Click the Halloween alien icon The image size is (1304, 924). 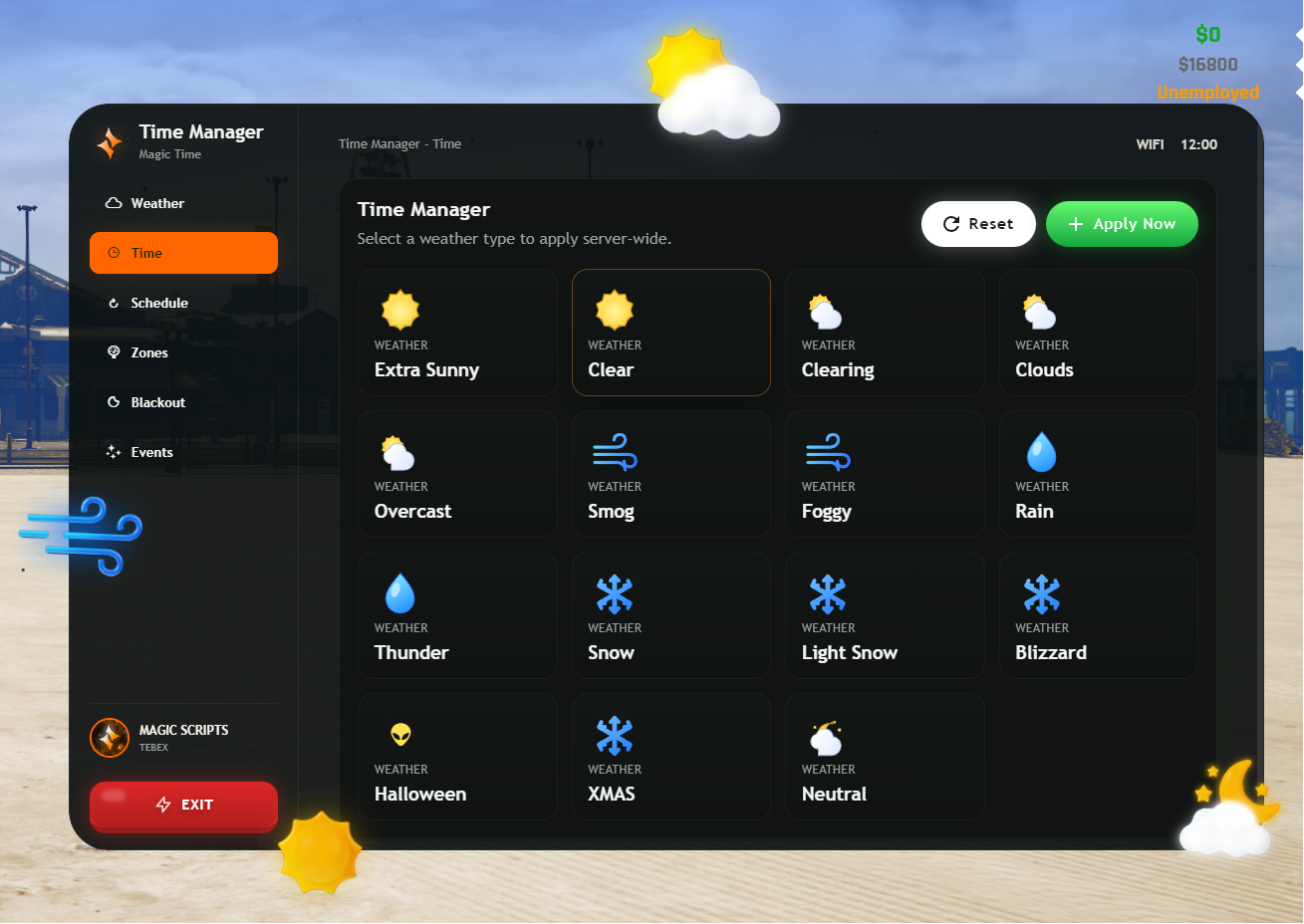point(400,735)
